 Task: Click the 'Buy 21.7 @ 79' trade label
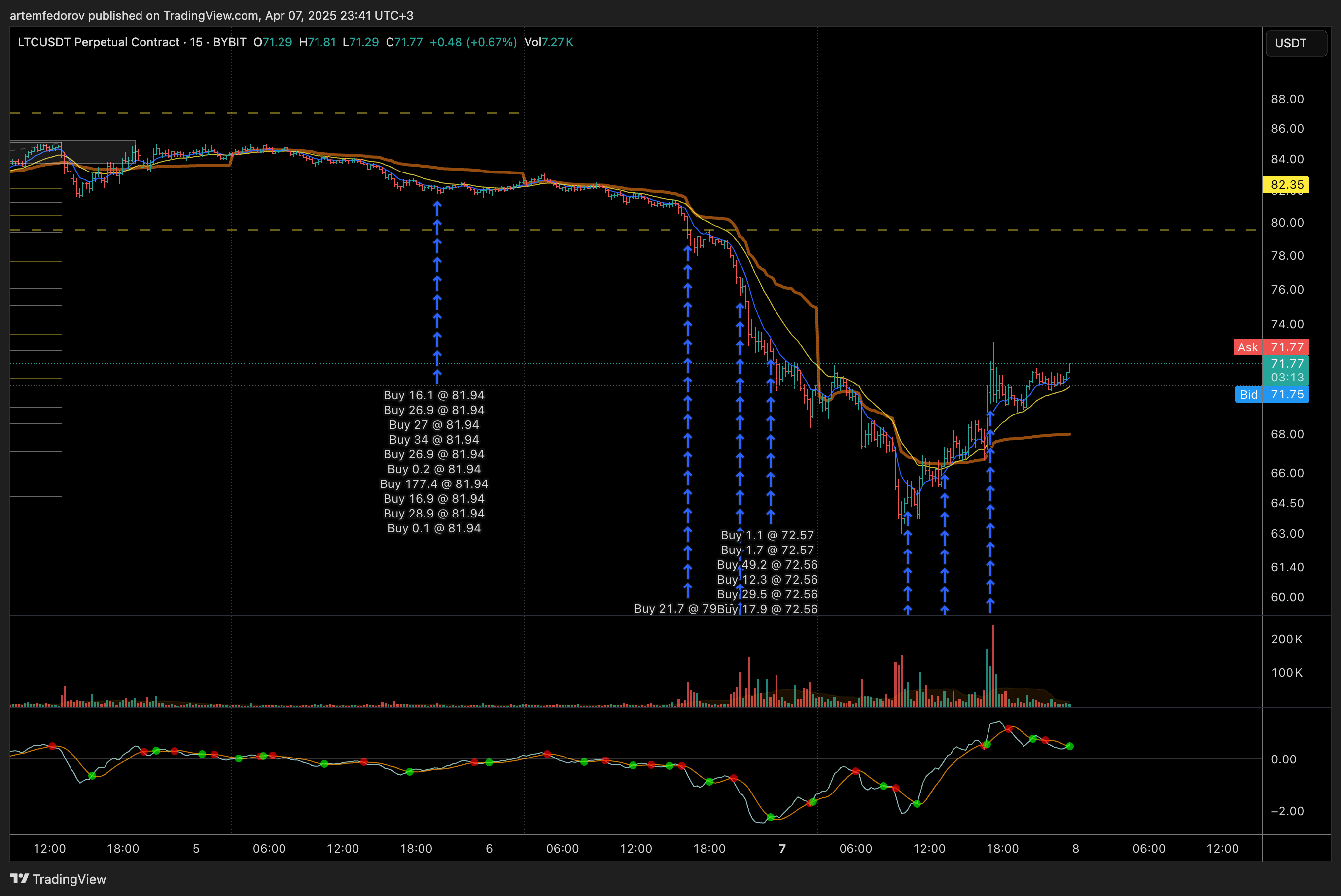675,609
